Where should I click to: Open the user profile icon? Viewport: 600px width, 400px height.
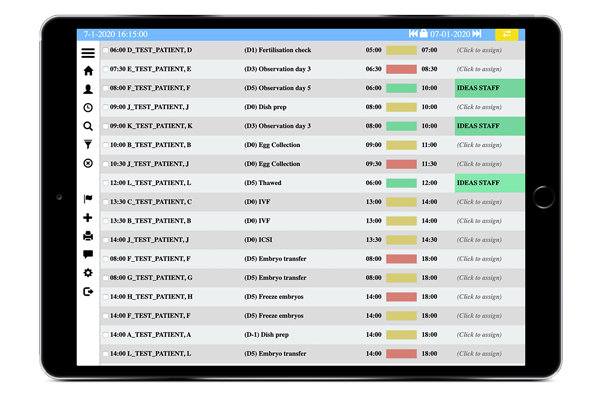88,89
